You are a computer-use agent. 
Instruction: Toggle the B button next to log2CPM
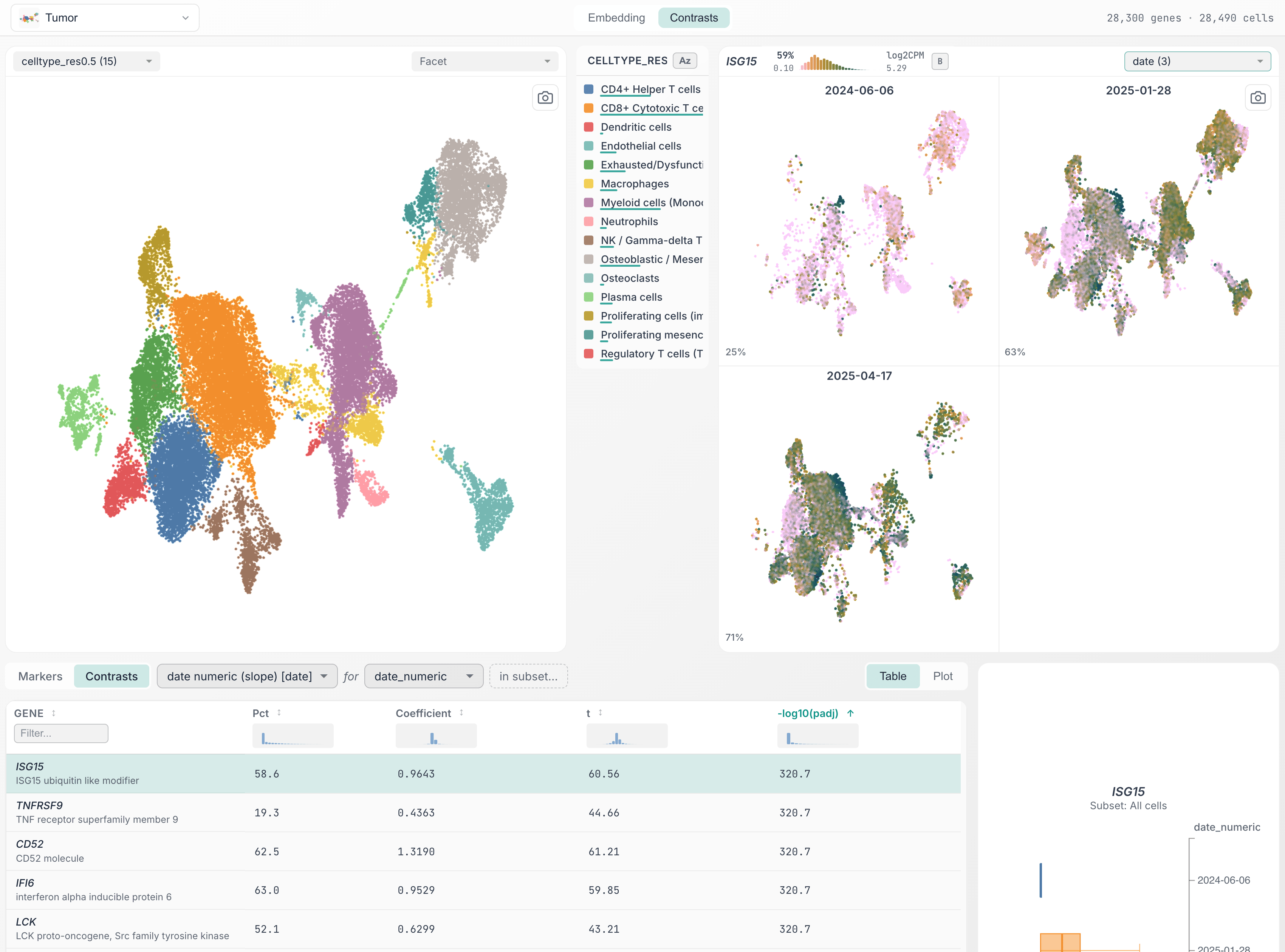coord(940,60)
